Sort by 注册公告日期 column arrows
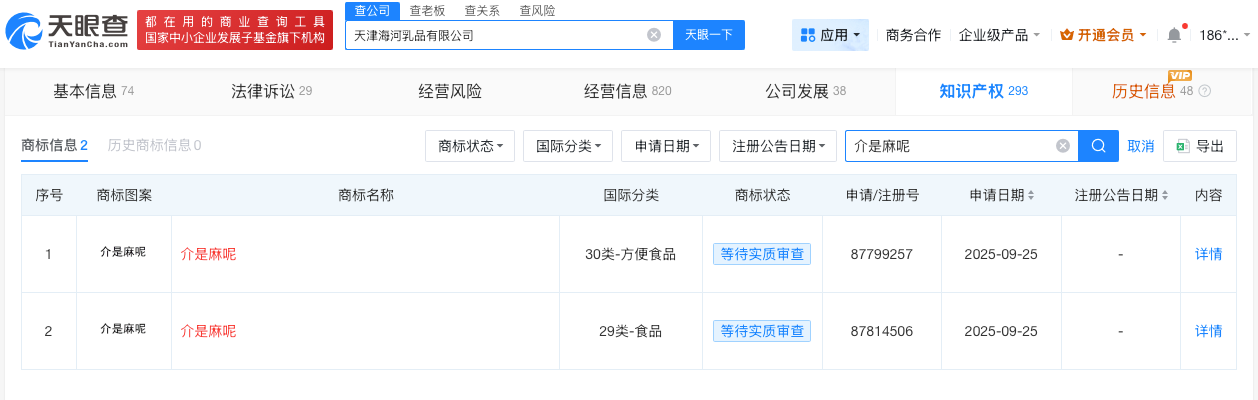This screenshot has height=400, width=1258. [1165, 195]
